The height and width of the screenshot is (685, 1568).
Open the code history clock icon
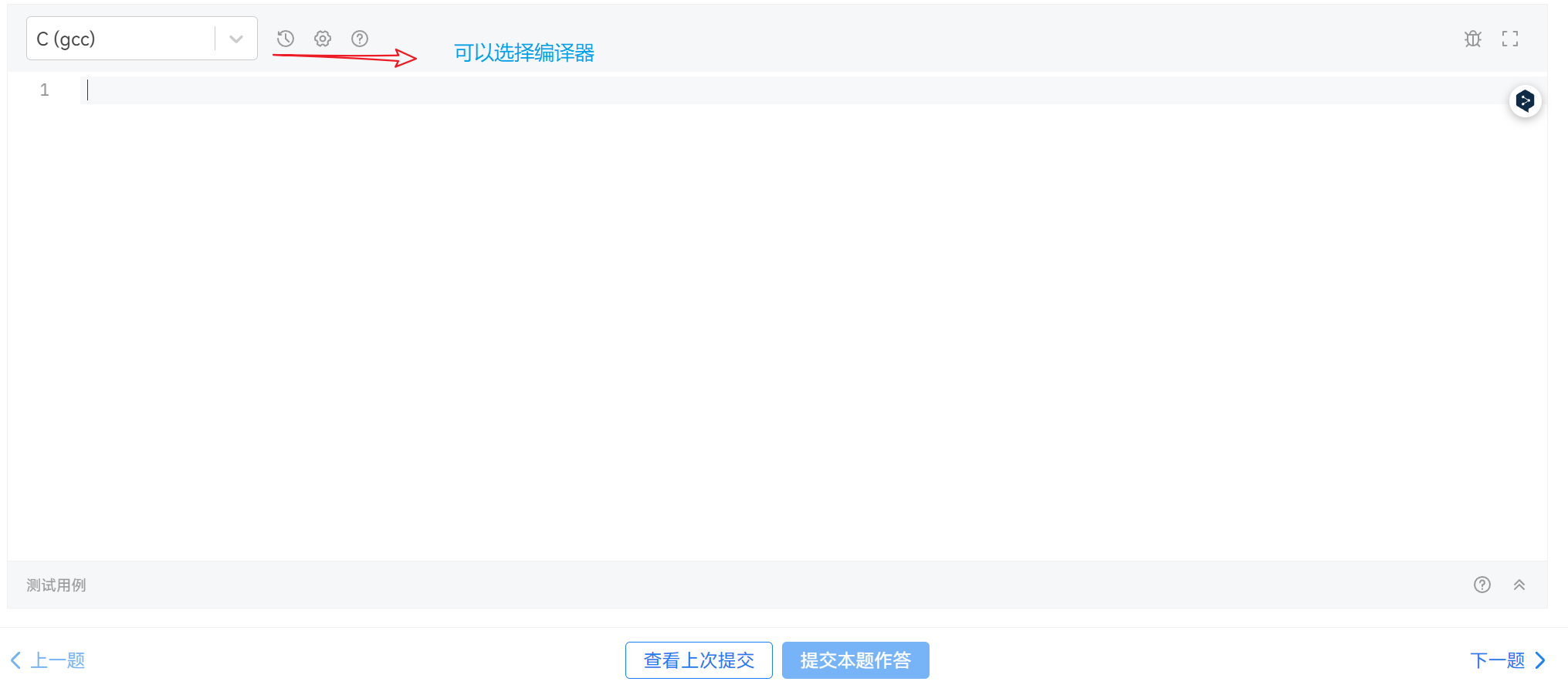pyautogui.click(x=286, y=39)
